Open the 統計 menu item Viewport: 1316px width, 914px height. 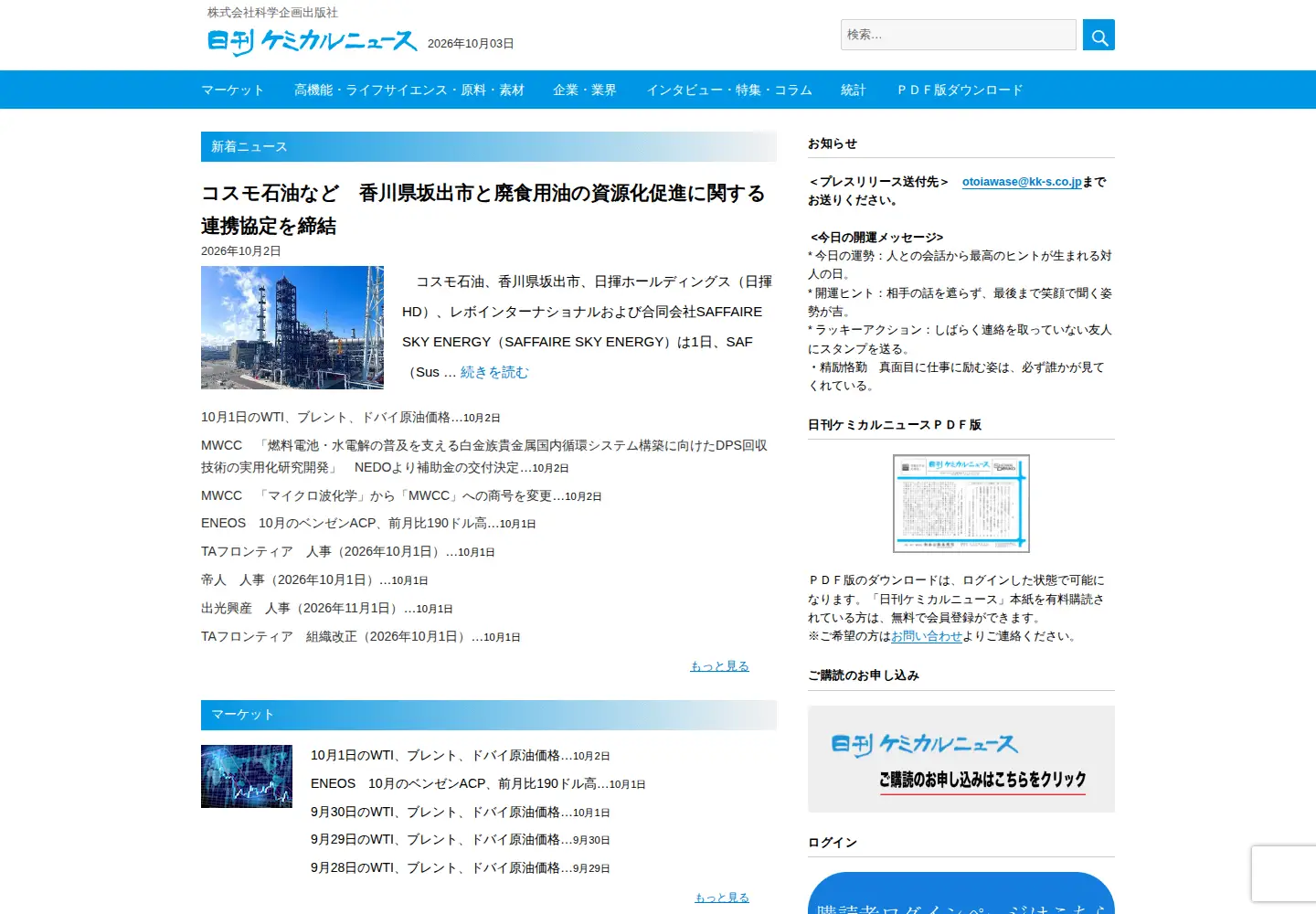click(x=854, y=90)
